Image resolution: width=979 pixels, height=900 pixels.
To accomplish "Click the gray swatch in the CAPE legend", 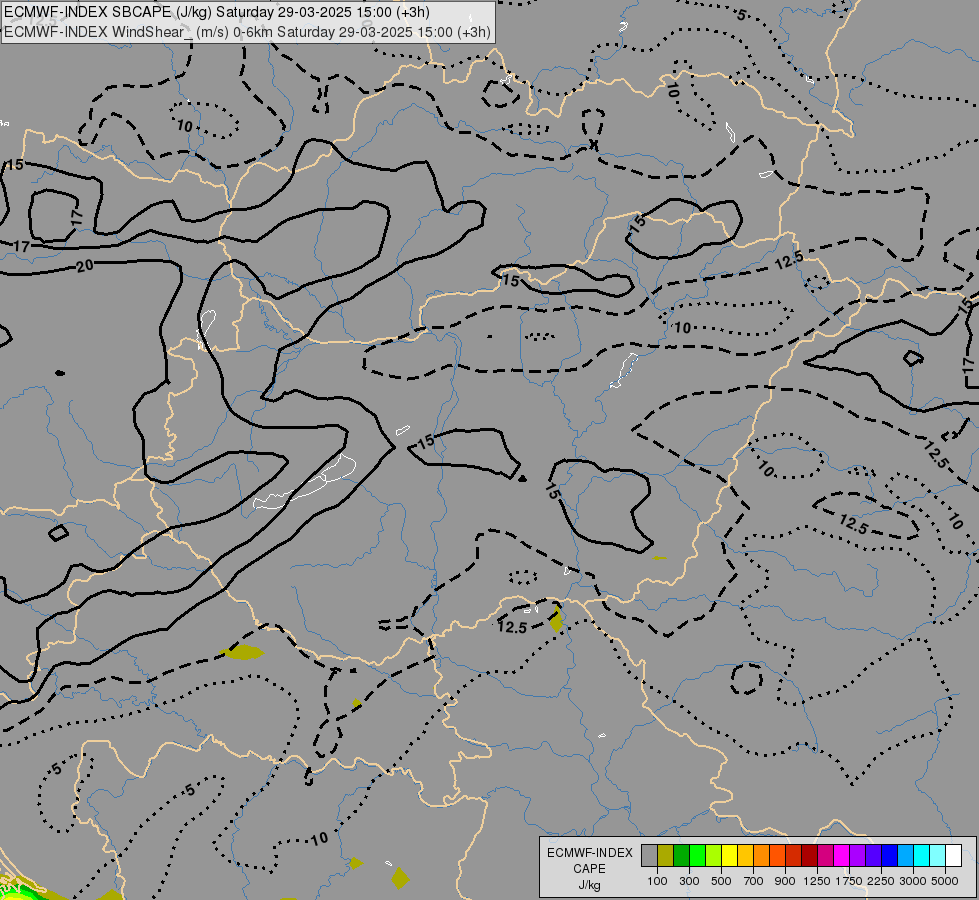I will (649, 856).
